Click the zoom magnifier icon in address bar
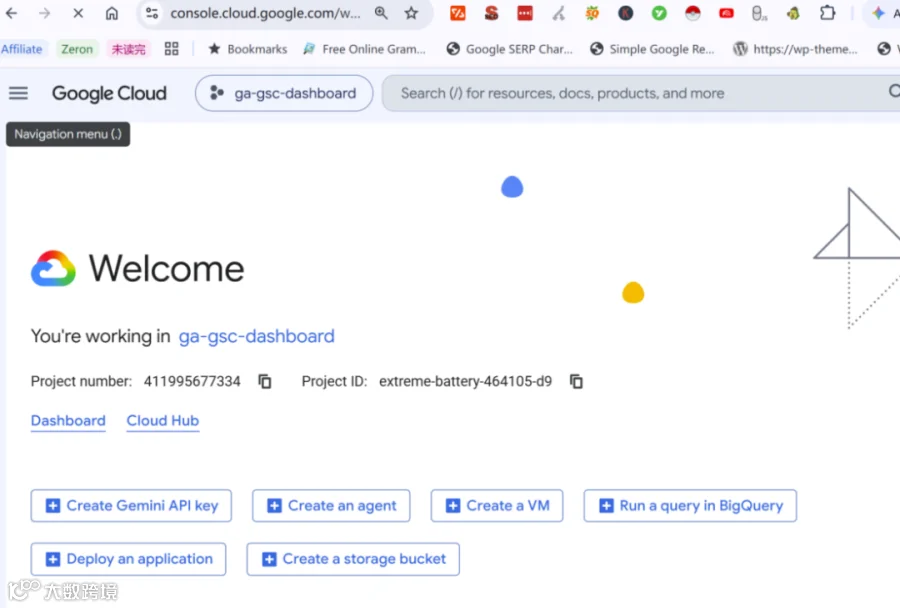This screenshot has width=900, height=608. tap(381, 13)
